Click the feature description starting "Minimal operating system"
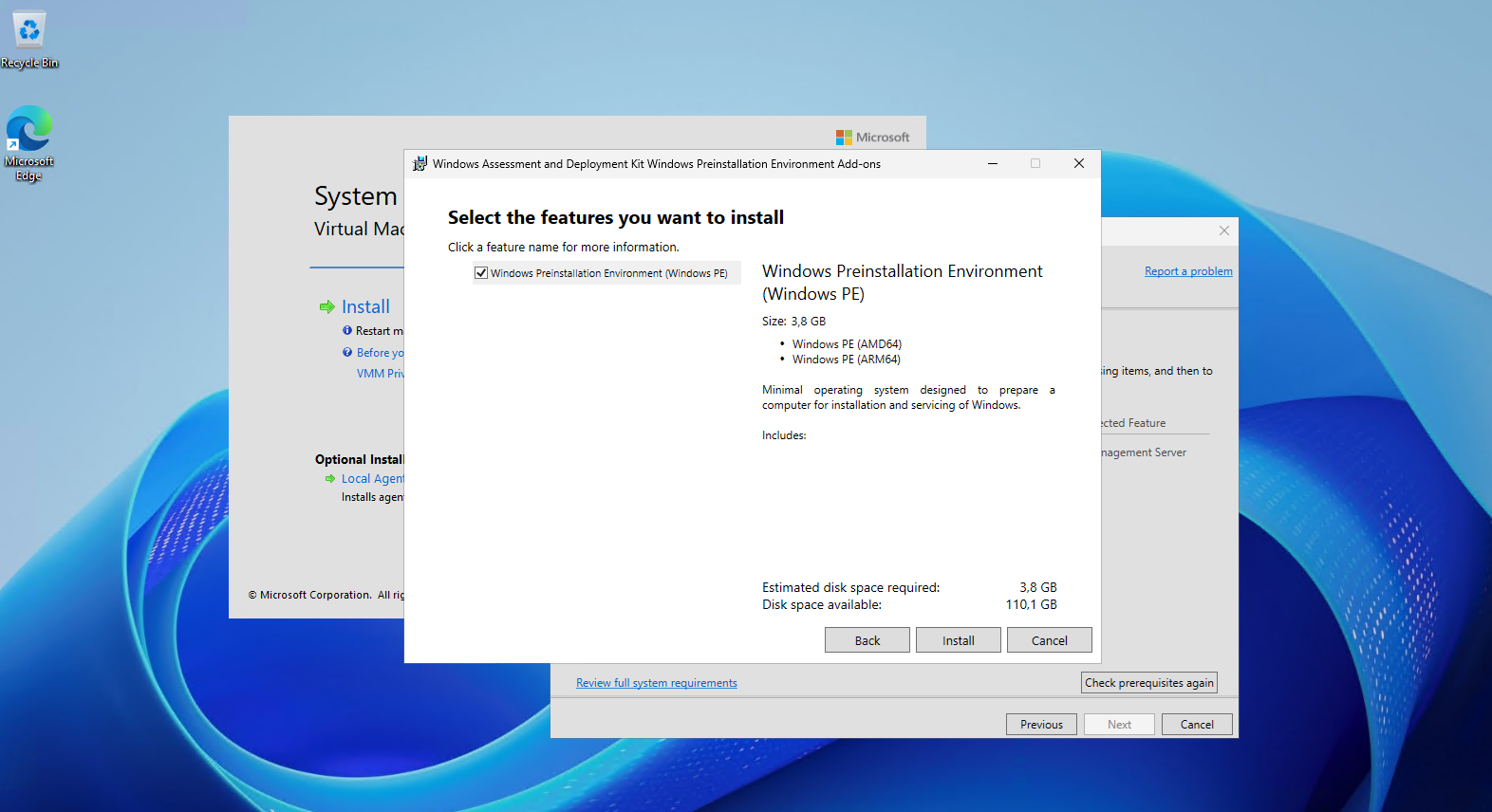This screenshot has width=1492, height=812. [x=908, y=397]
